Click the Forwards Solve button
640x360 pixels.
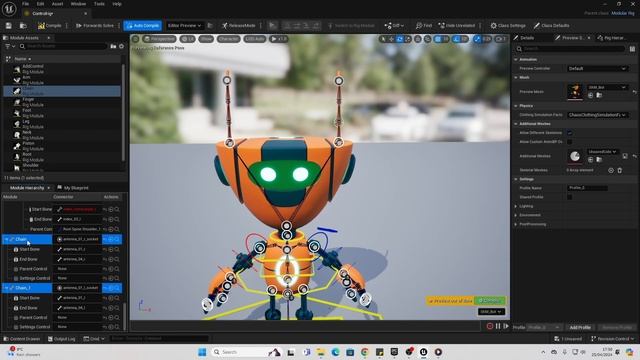[x=95, y=26]
